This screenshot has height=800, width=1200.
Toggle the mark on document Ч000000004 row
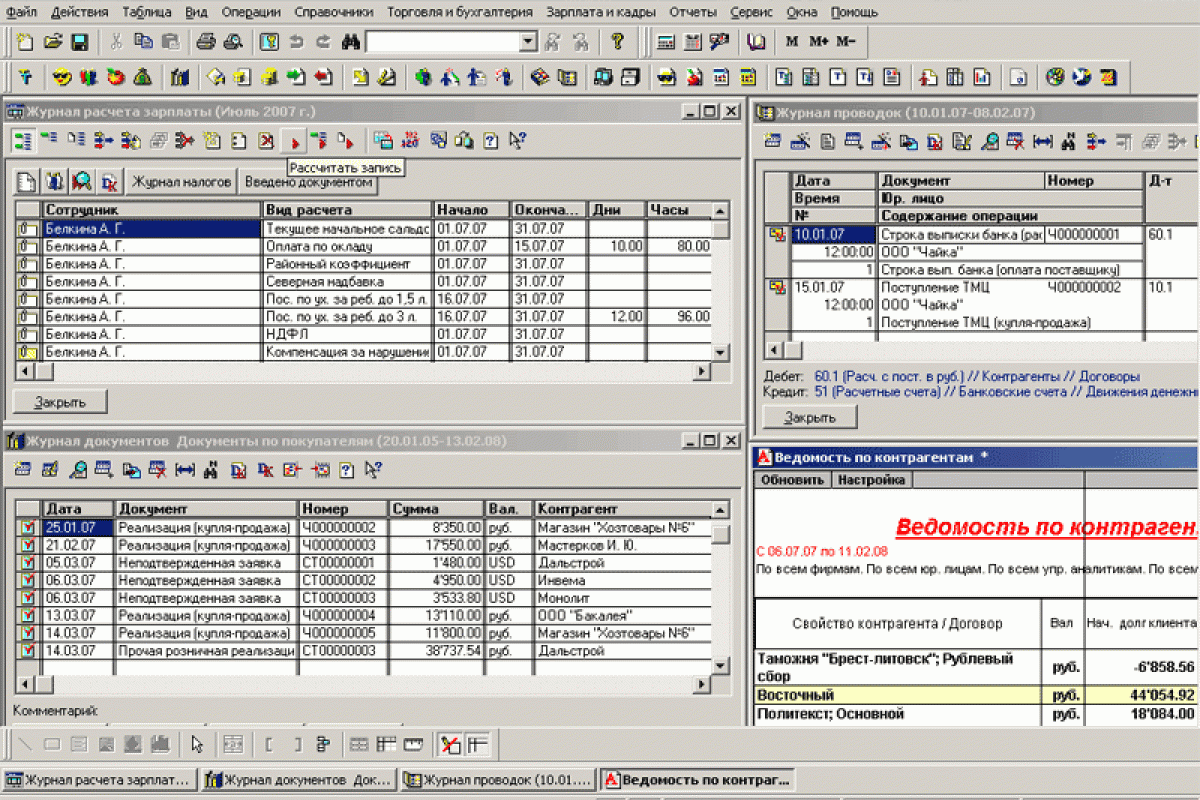click(28, 615)
